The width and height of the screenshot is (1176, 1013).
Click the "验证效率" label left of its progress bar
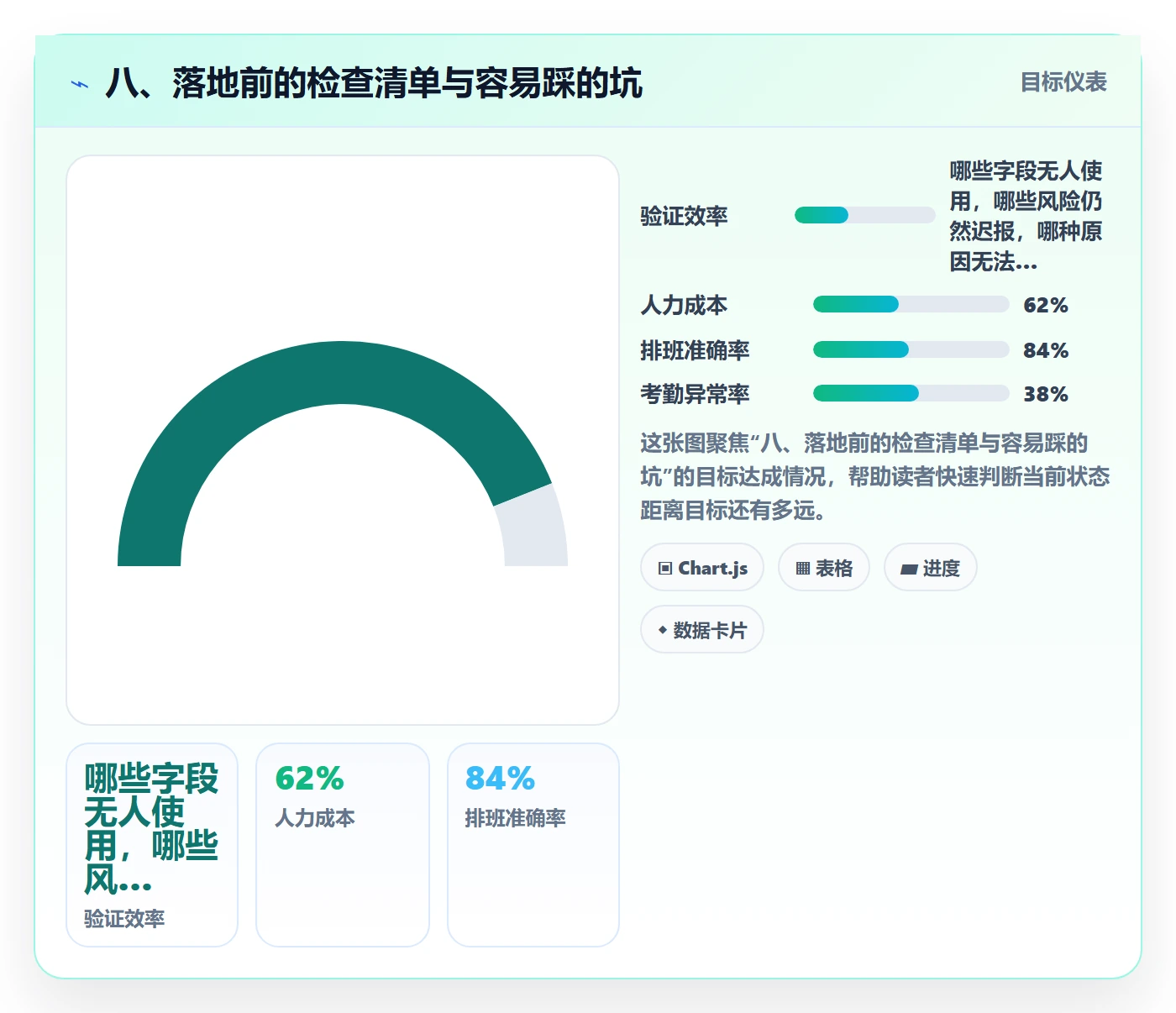click(684, 216)
